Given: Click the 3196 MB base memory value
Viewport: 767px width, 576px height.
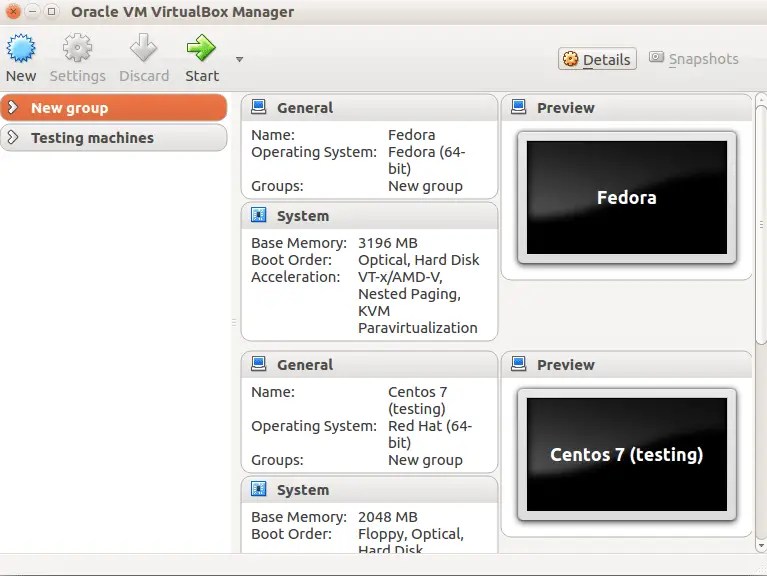Looking at the screenshot, I should [x=388, y=243].
